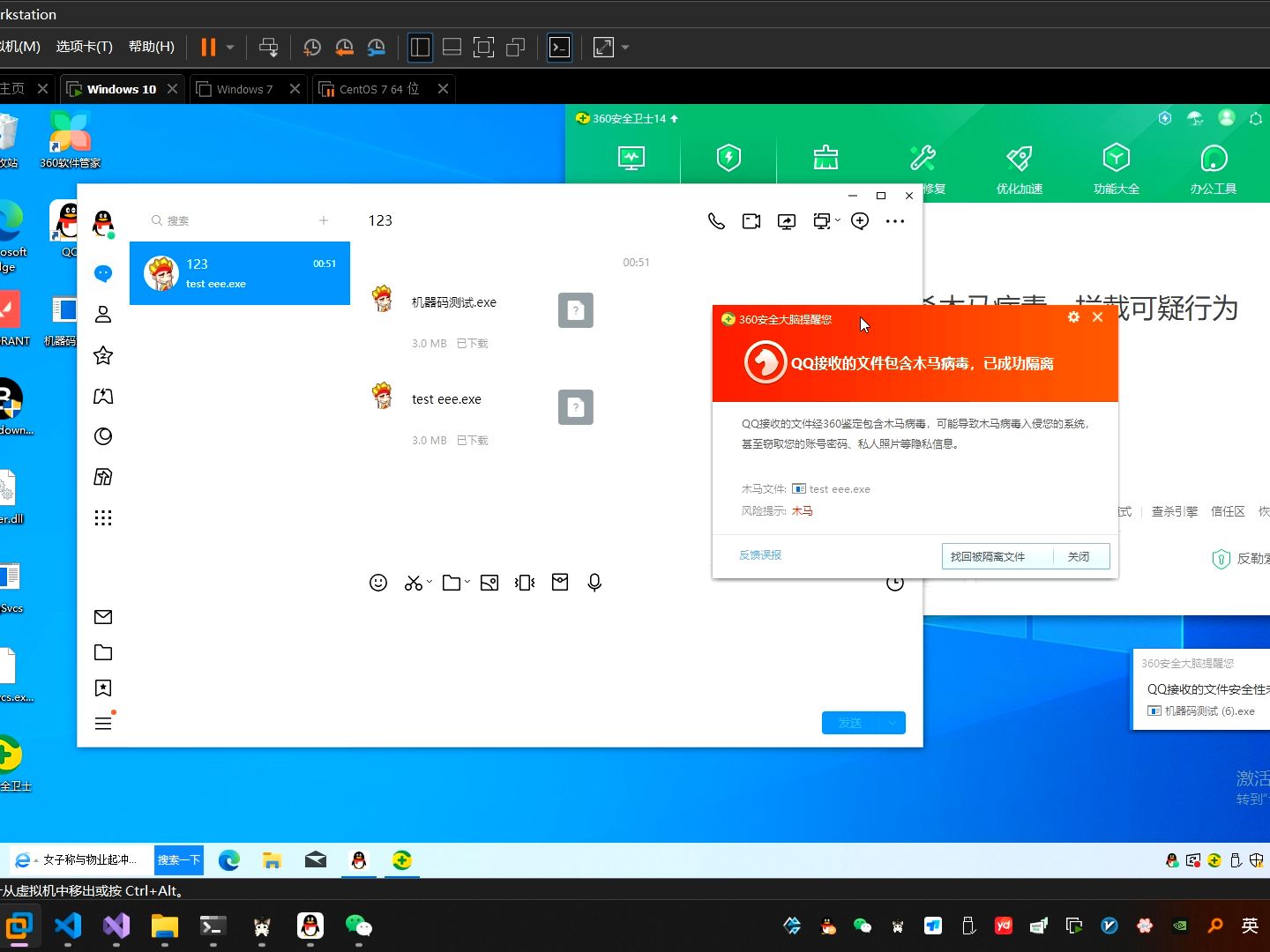Open the VMware console view terminal icon

pos(560,48)
